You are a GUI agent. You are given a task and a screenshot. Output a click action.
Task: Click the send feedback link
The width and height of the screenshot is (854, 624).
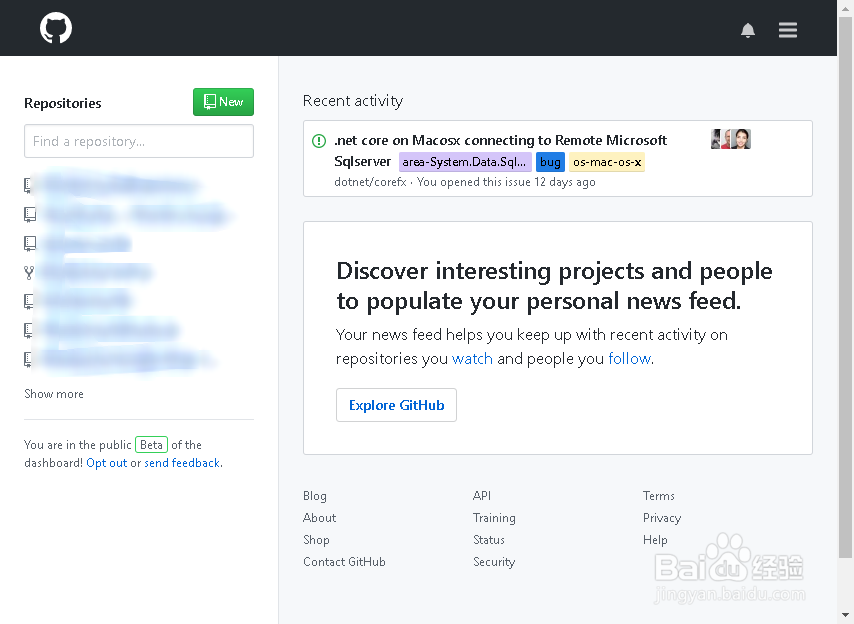point(182,463)
